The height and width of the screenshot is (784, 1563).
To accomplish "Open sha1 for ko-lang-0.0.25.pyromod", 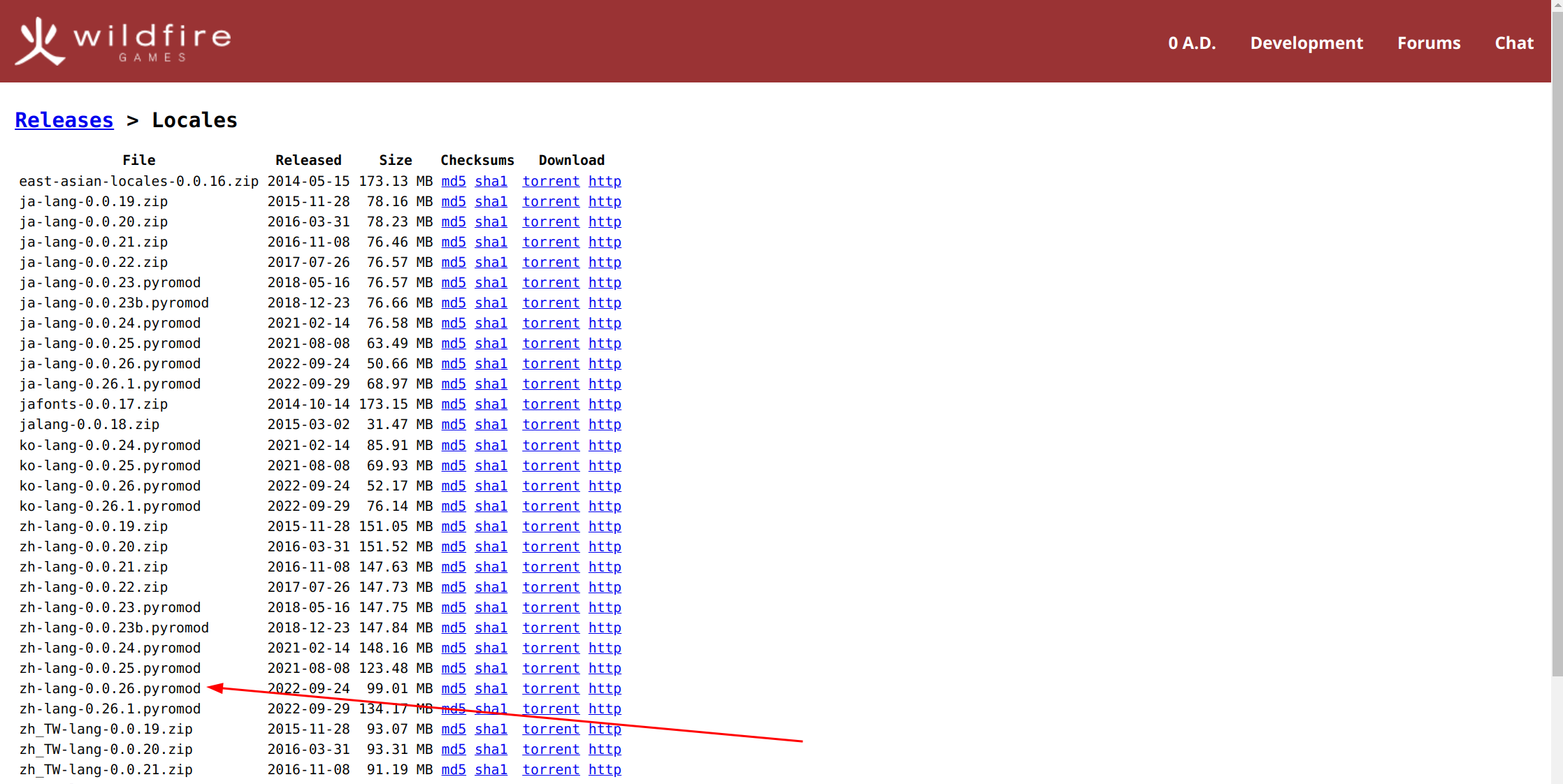I will pos(491,465).
